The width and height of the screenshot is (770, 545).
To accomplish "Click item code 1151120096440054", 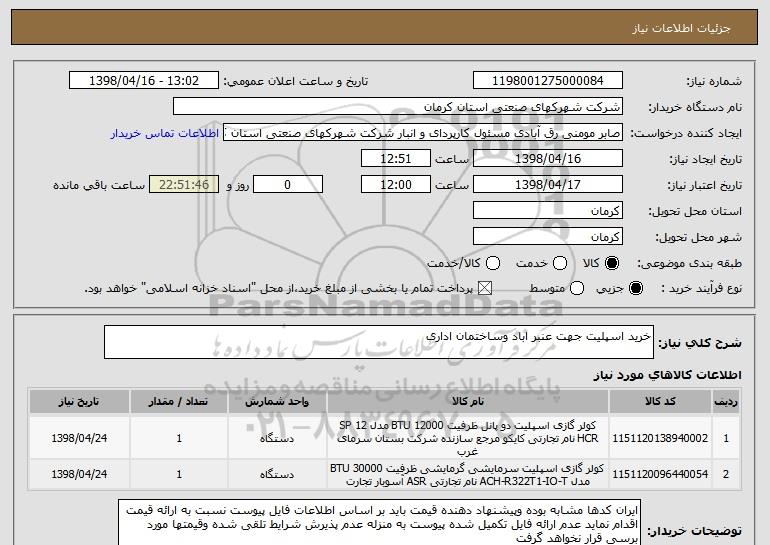I will tap(660, 474).
